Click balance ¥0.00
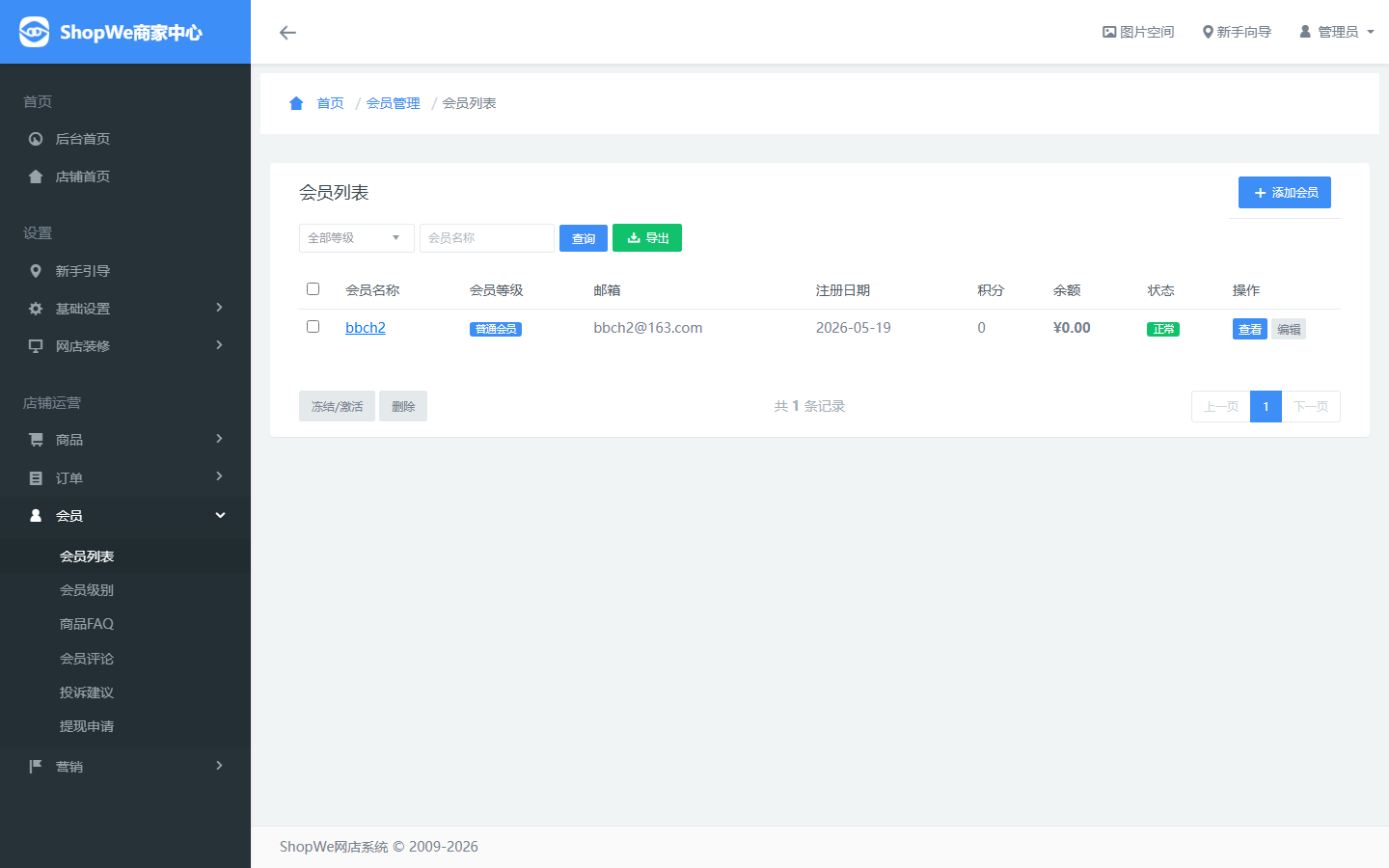 [1072, 328]
